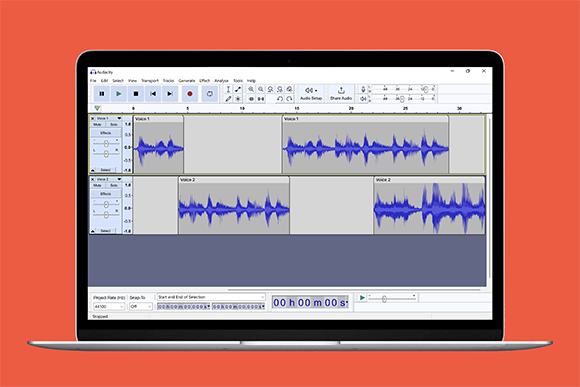
Task: Silence audio selection icon
Action: (x=261, y=99)
